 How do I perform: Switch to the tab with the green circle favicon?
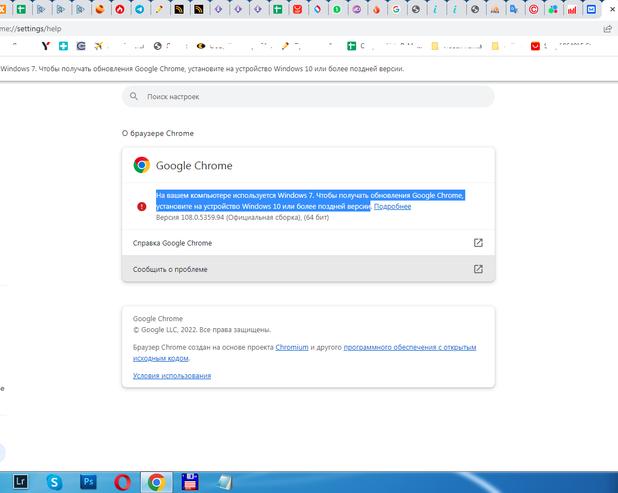coord(337,9)
